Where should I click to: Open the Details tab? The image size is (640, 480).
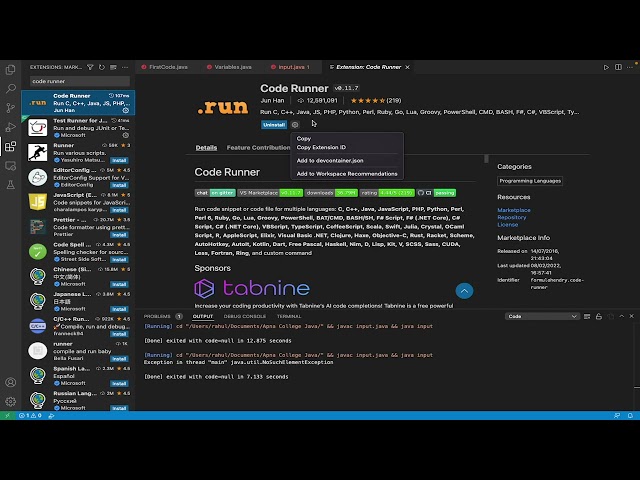click(x=206, y=148)
